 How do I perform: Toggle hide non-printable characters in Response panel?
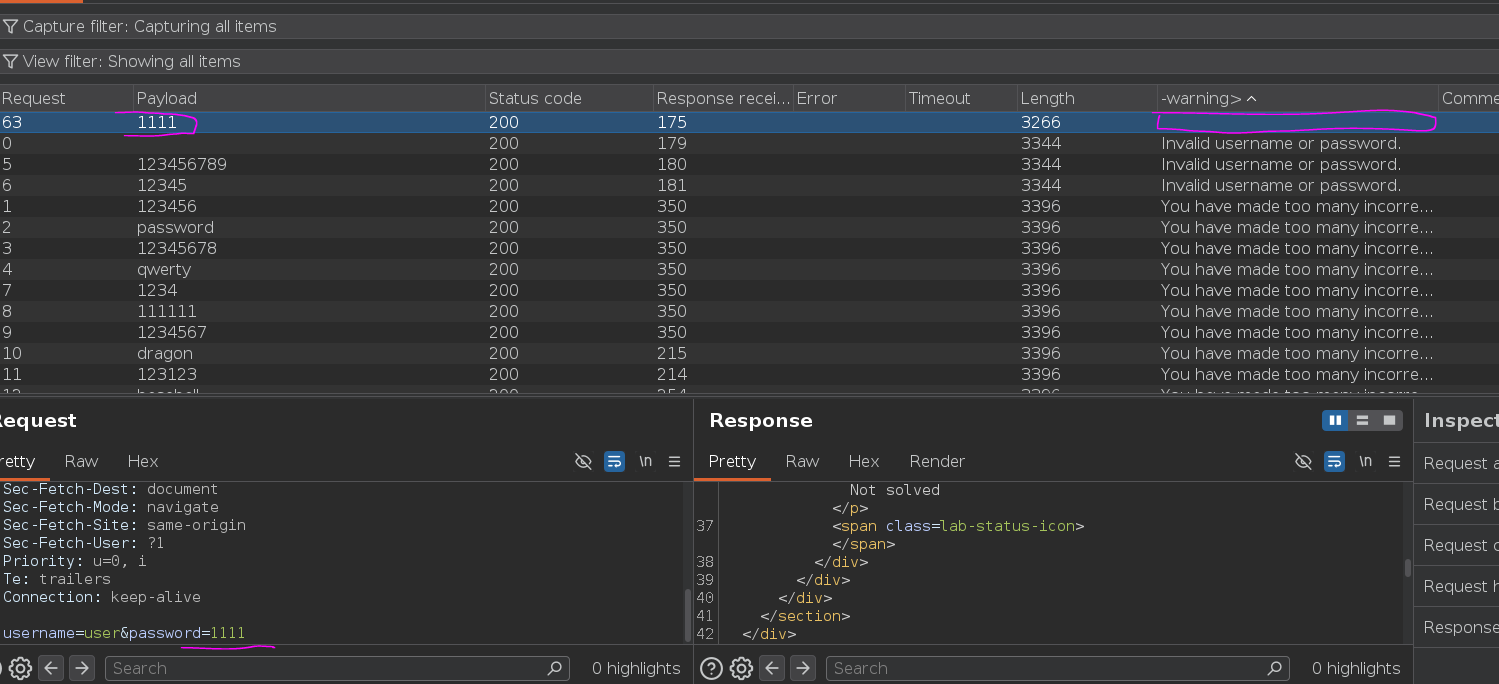1303,461
